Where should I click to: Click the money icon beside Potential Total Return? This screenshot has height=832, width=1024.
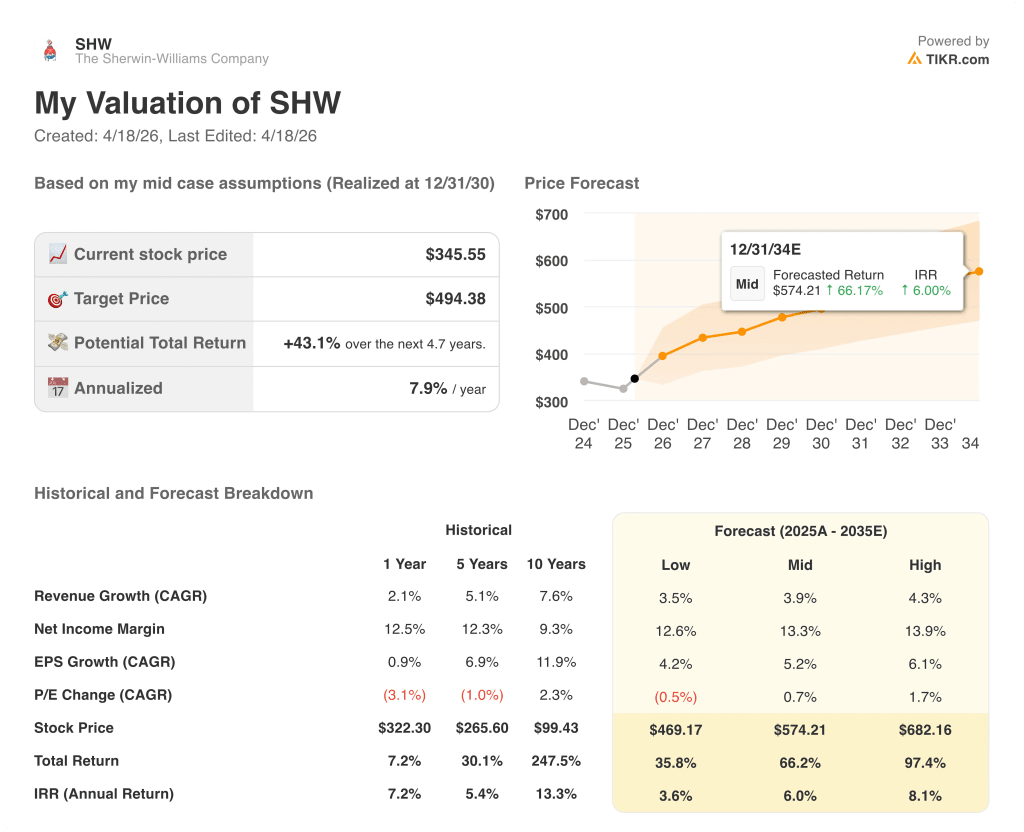57,342
